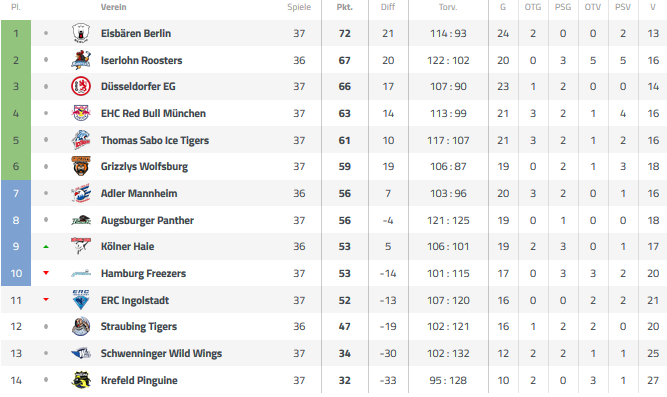667x397 pixels.
Task: Click the Krefeld Pinguine penguin logo
Action: tap(81, 380)
